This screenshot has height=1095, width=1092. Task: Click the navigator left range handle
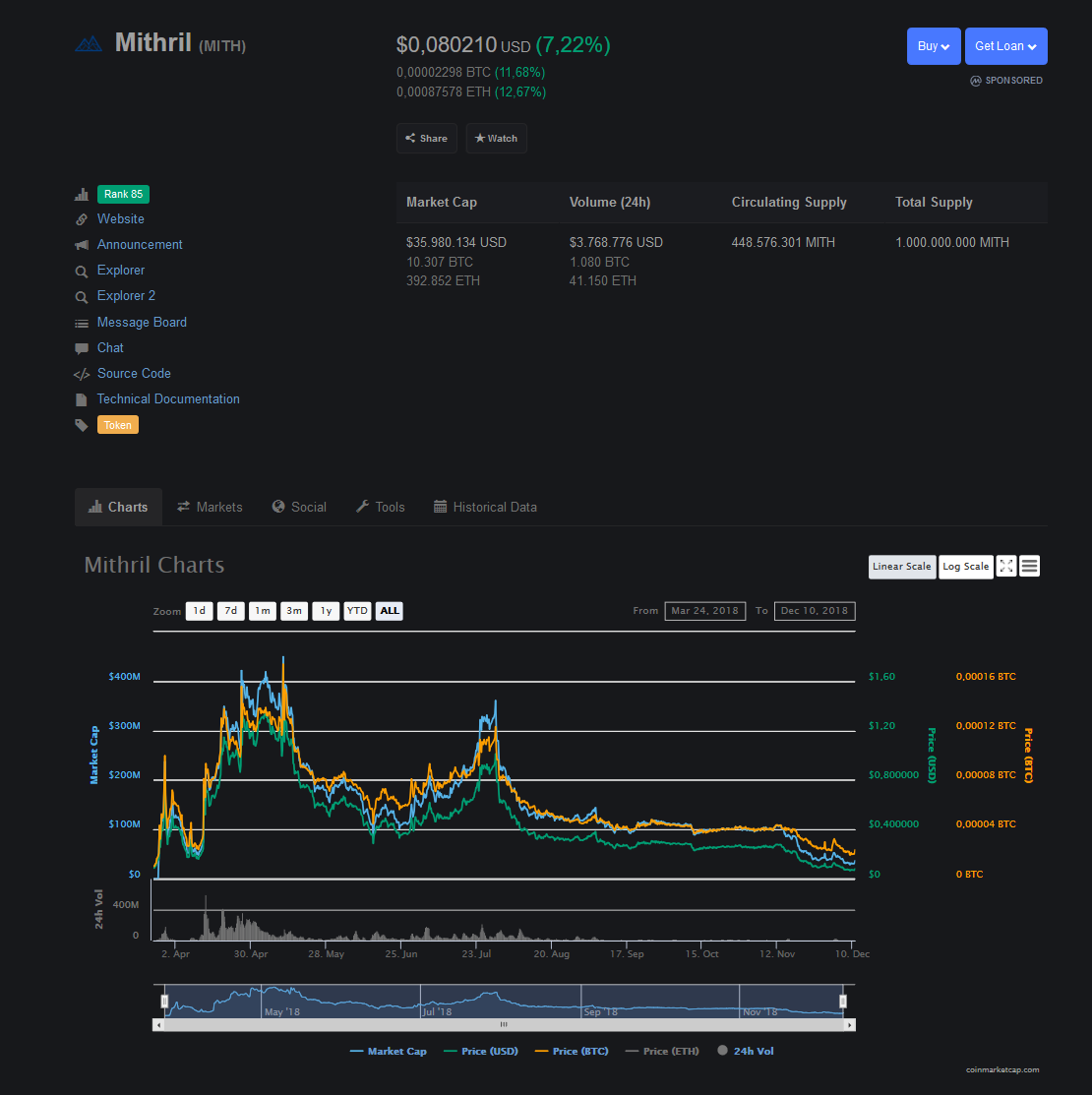pos(164,1002)
